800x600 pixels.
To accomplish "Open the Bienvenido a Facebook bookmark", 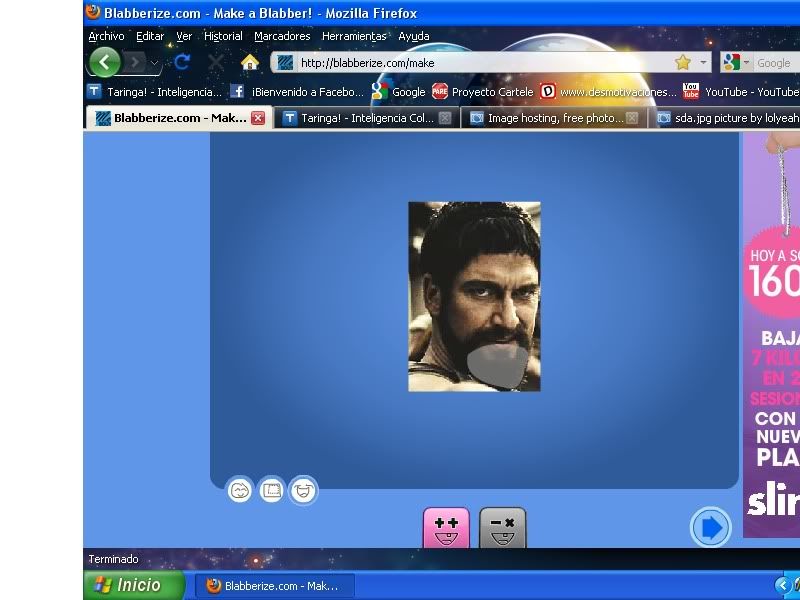I will tap(297, 92).
